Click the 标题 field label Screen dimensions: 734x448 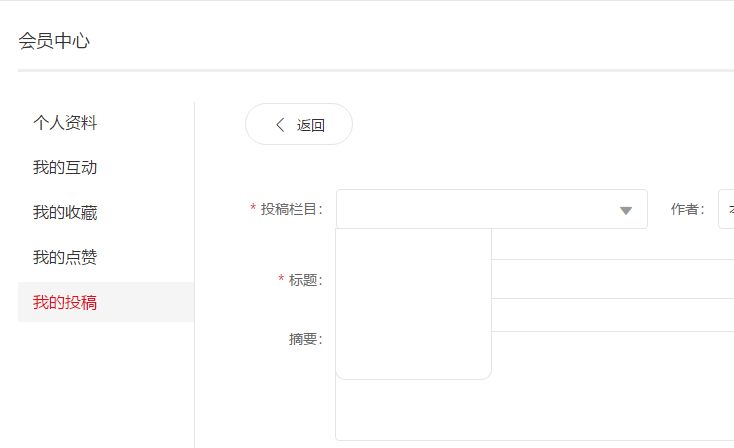coord(305,280)
